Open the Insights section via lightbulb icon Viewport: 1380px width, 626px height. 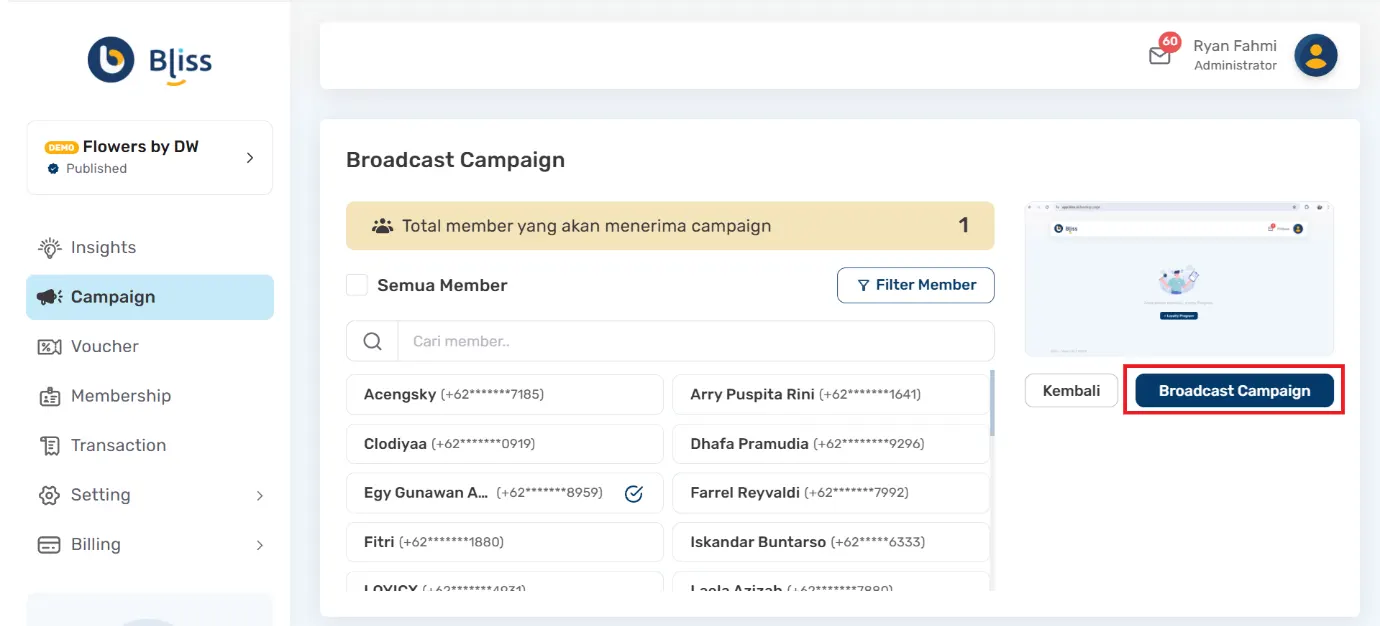(x=47, y=247)
